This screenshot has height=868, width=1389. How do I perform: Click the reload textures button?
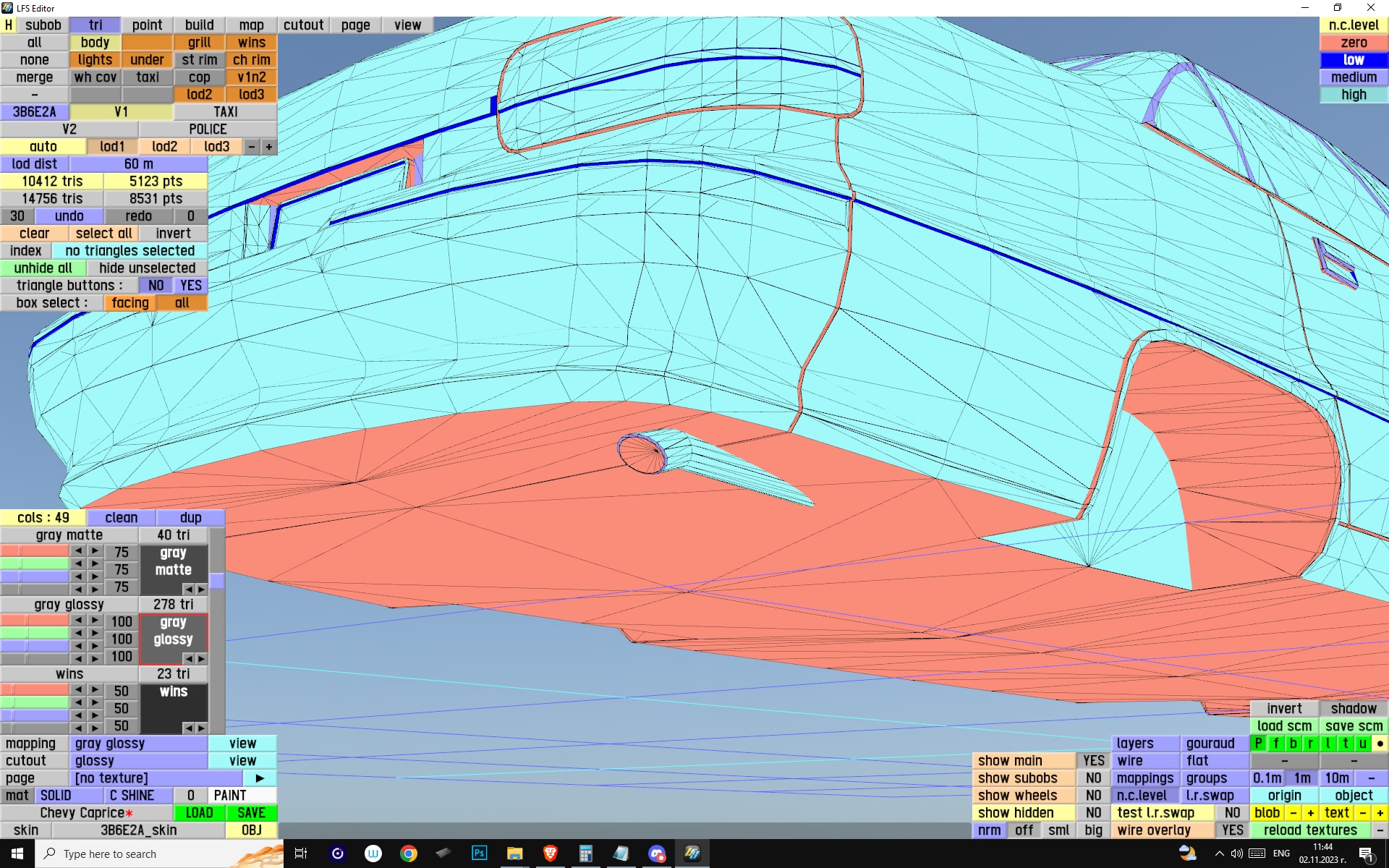click(1309, 830)
